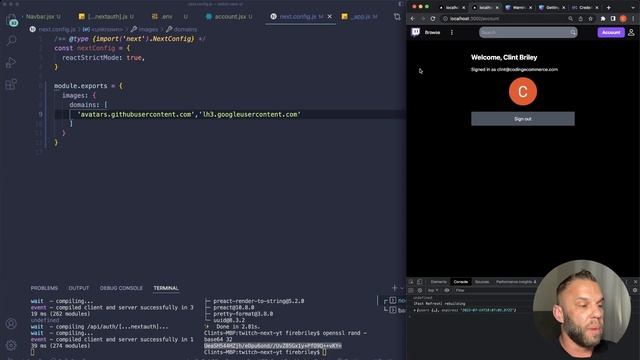Toggle the browser side panel icon
The height and width of the screenshot is (360, 640).
[x=613, y=19]
